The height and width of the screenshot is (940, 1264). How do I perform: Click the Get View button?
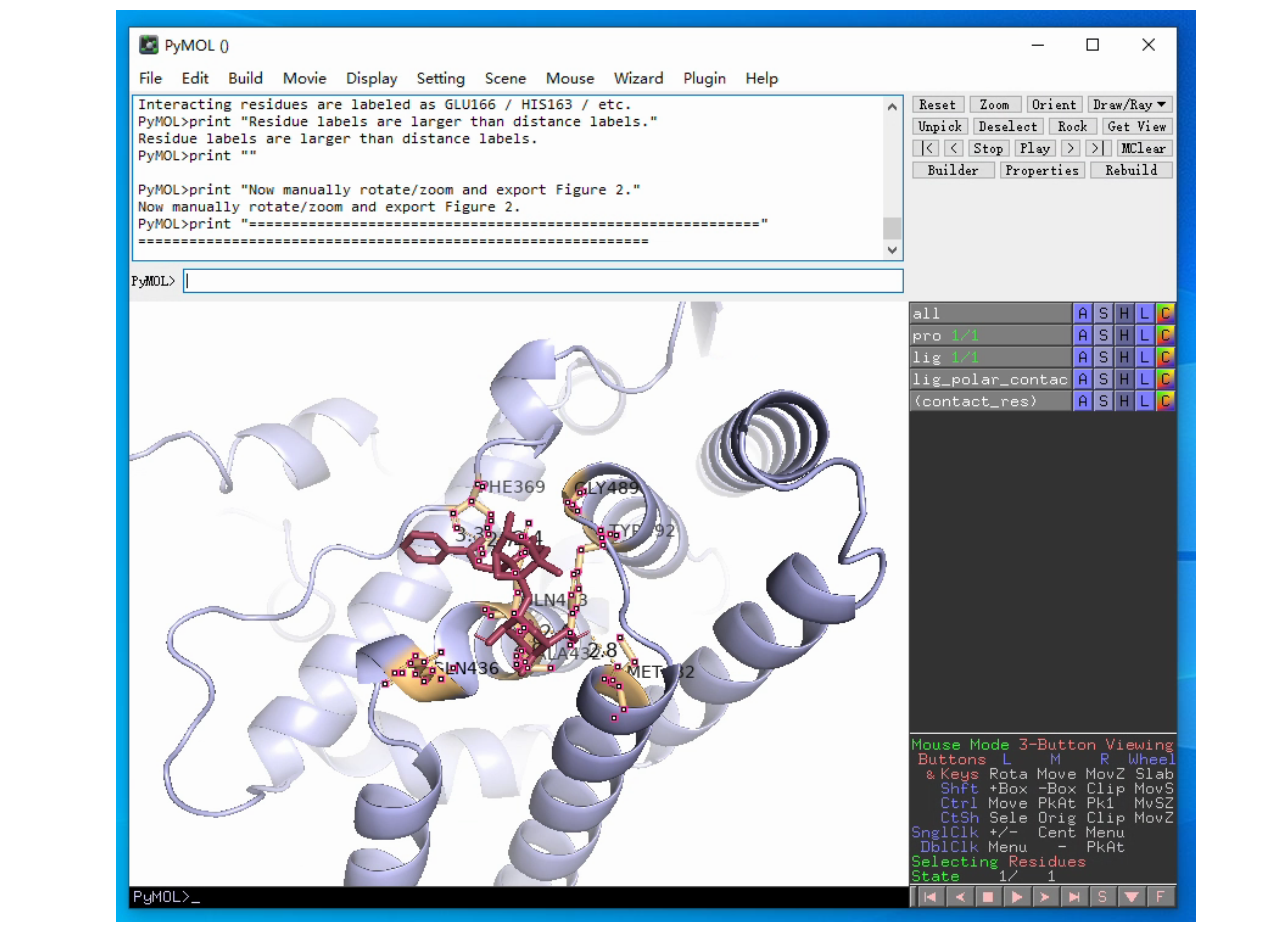(x=1137, y=126)
